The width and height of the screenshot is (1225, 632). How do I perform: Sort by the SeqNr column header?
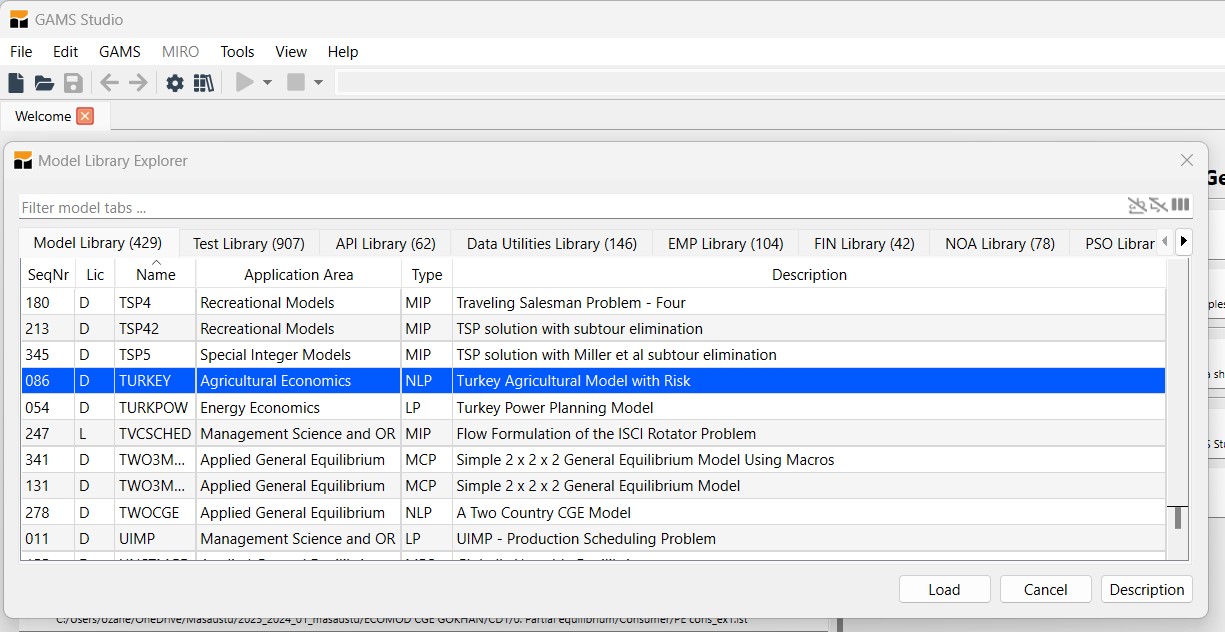point(48,274)
